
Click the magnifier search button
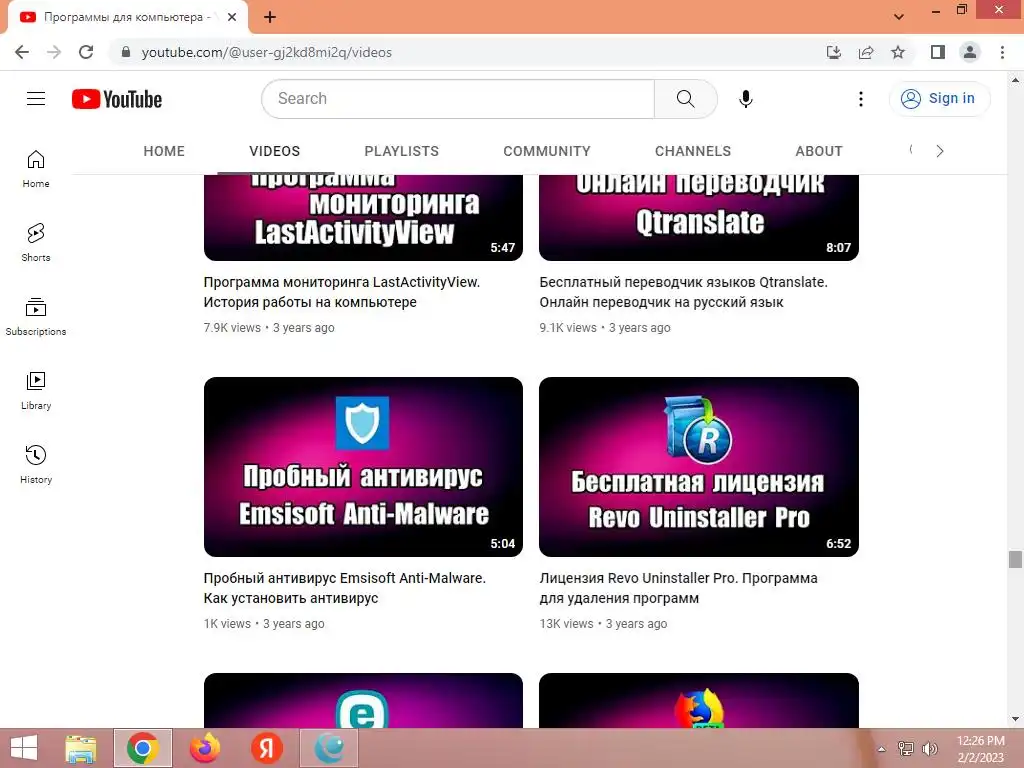click(686, 99)
